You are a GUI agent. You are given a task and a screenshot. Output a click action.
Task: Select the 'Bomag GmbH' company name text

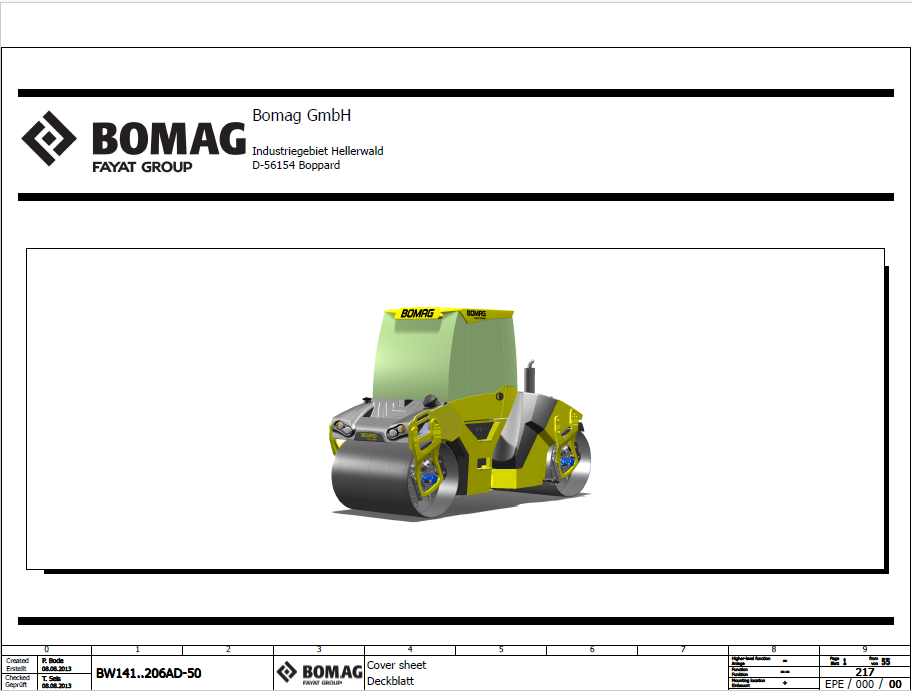301,115
